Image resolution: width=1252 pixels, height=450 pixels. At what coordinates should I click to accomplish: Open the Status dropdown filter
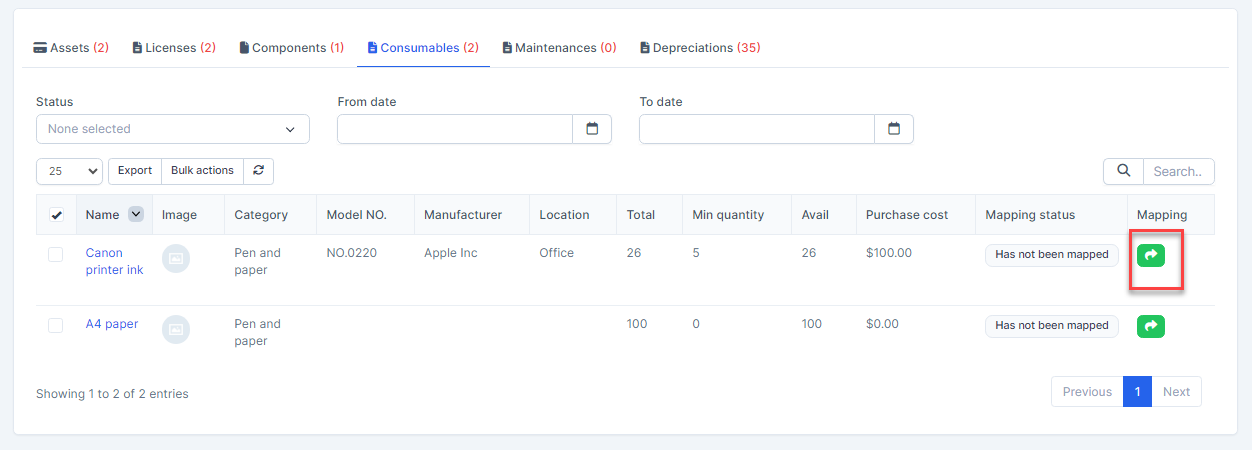[172, 129]
